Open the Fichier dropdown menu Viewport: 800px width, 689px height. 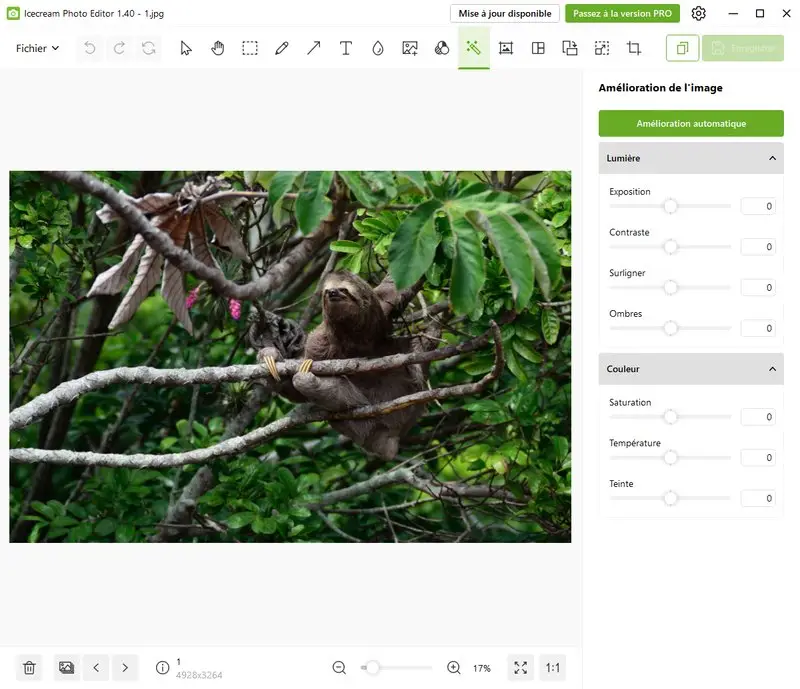click(37, 48)
